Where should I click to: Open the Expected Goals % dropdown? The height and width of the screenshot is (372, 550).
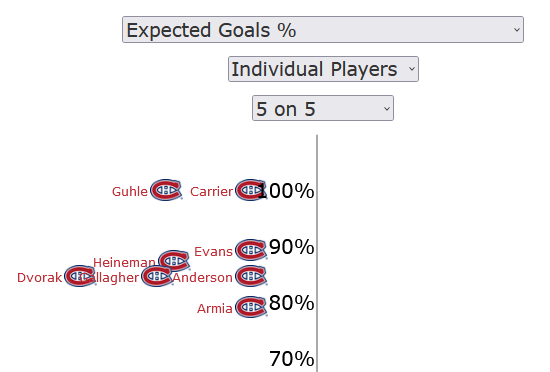(323, 29)
